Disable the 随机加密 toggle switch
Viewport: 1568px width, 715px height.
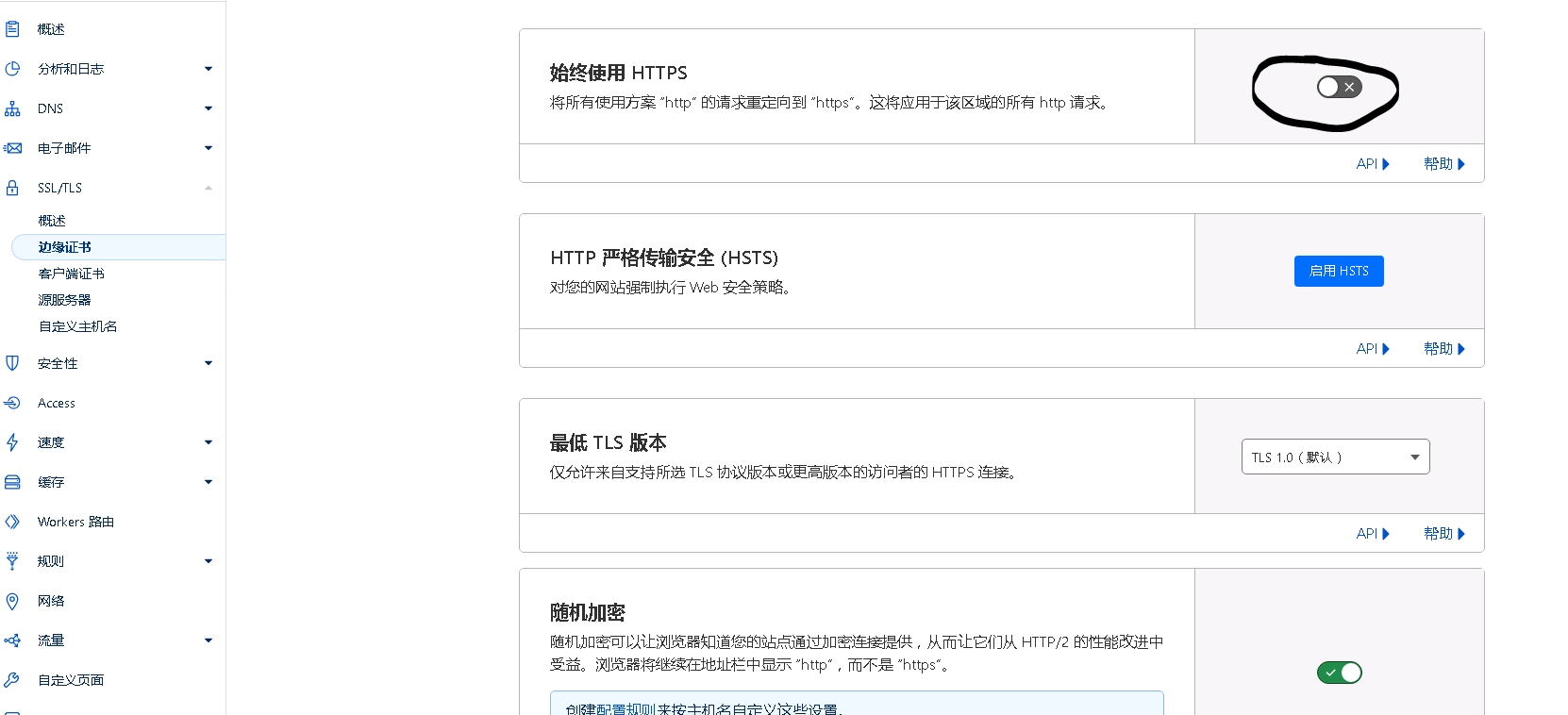(1339, 673)
